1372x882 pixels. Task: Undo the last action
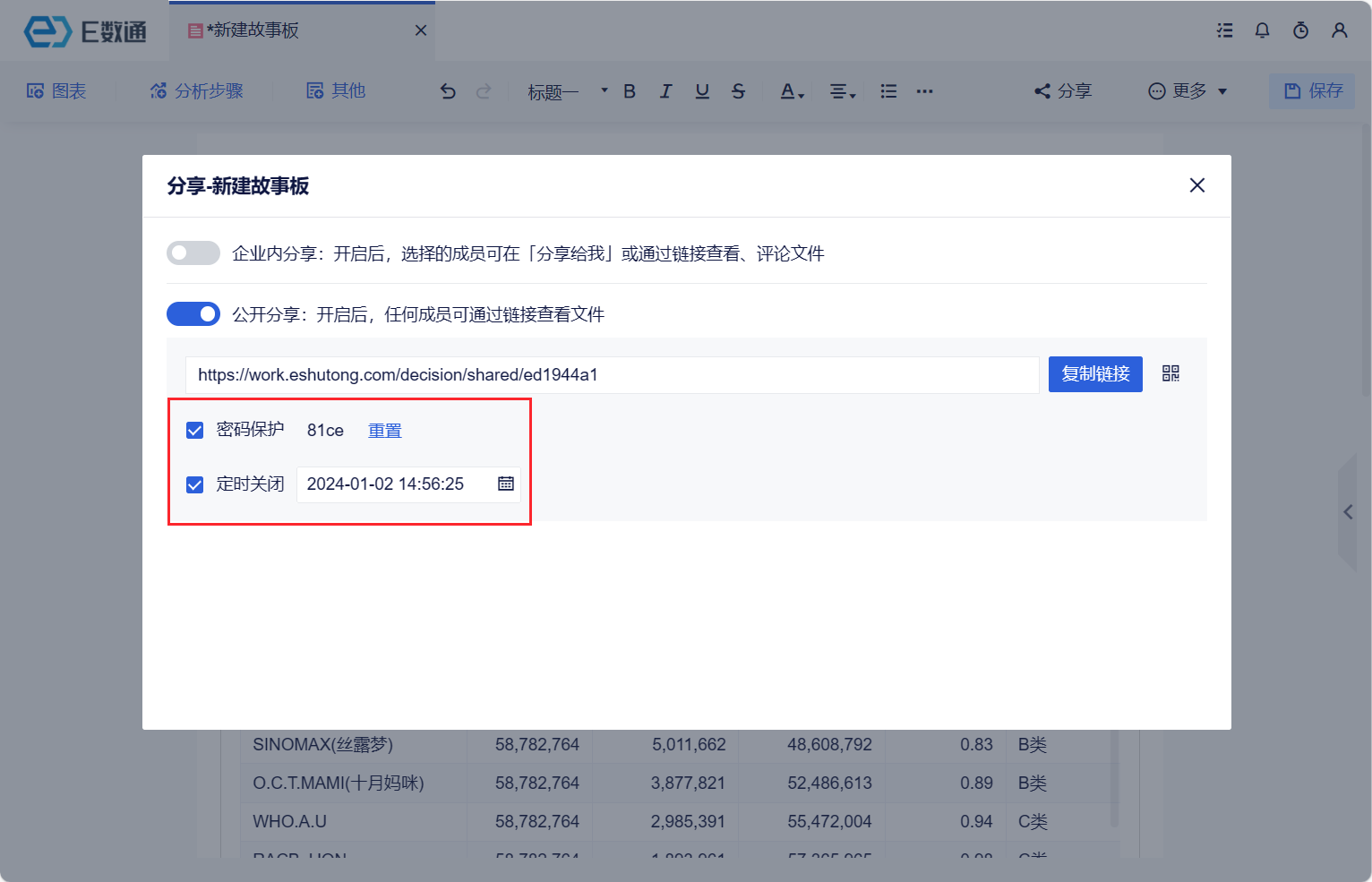click(448, 91)
